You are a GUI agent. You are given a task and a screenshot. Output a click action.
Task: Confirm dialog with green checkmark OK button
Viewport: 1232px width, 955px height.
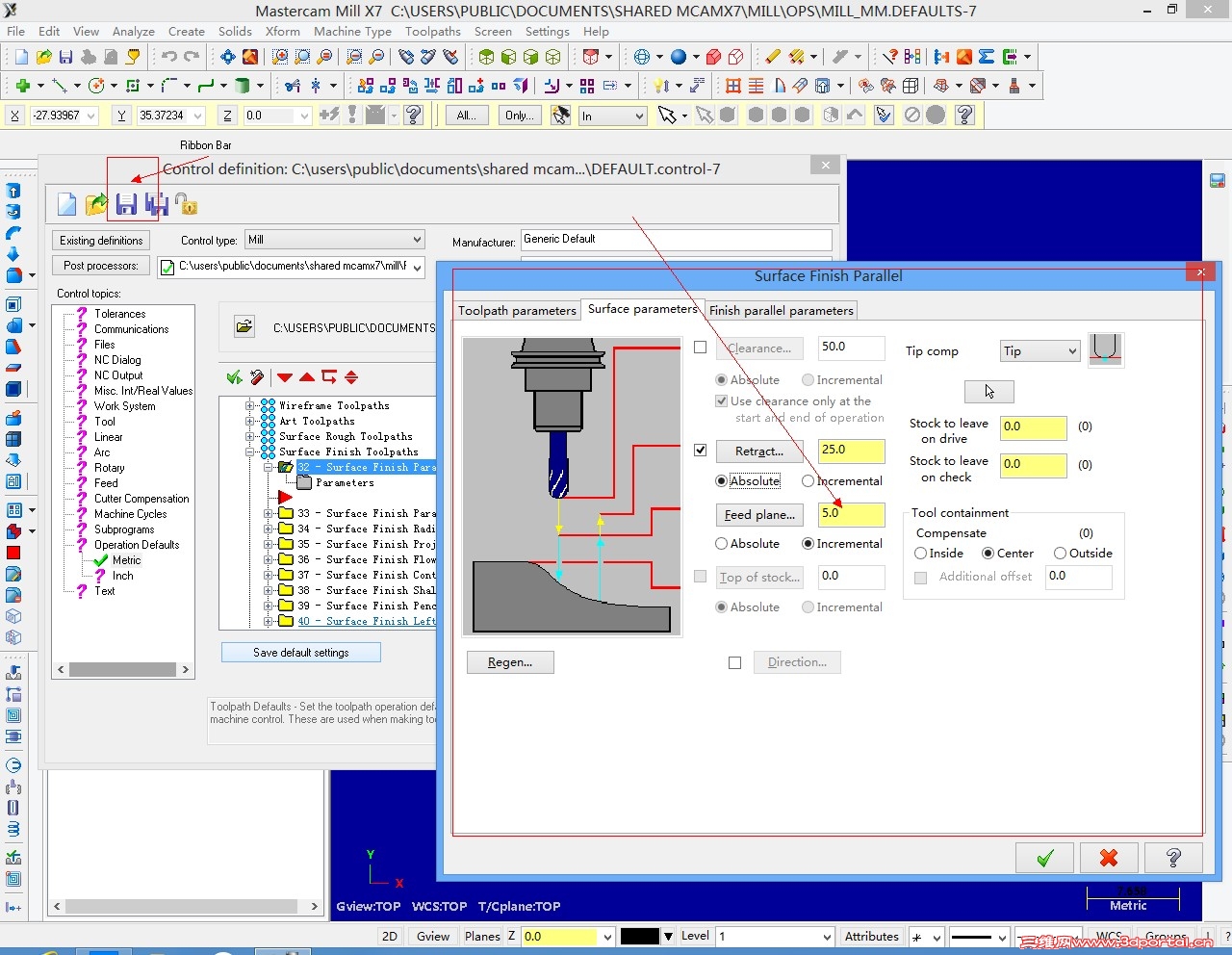coord(1044,858)
